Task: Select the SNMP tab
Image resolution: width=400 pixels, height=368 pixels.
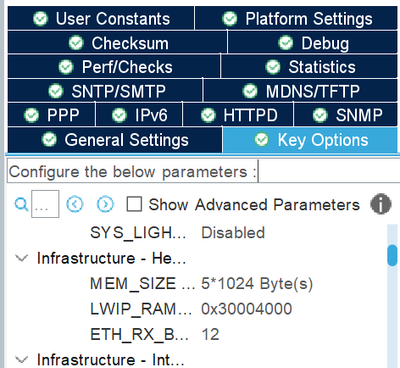Action: coord(346,115)
